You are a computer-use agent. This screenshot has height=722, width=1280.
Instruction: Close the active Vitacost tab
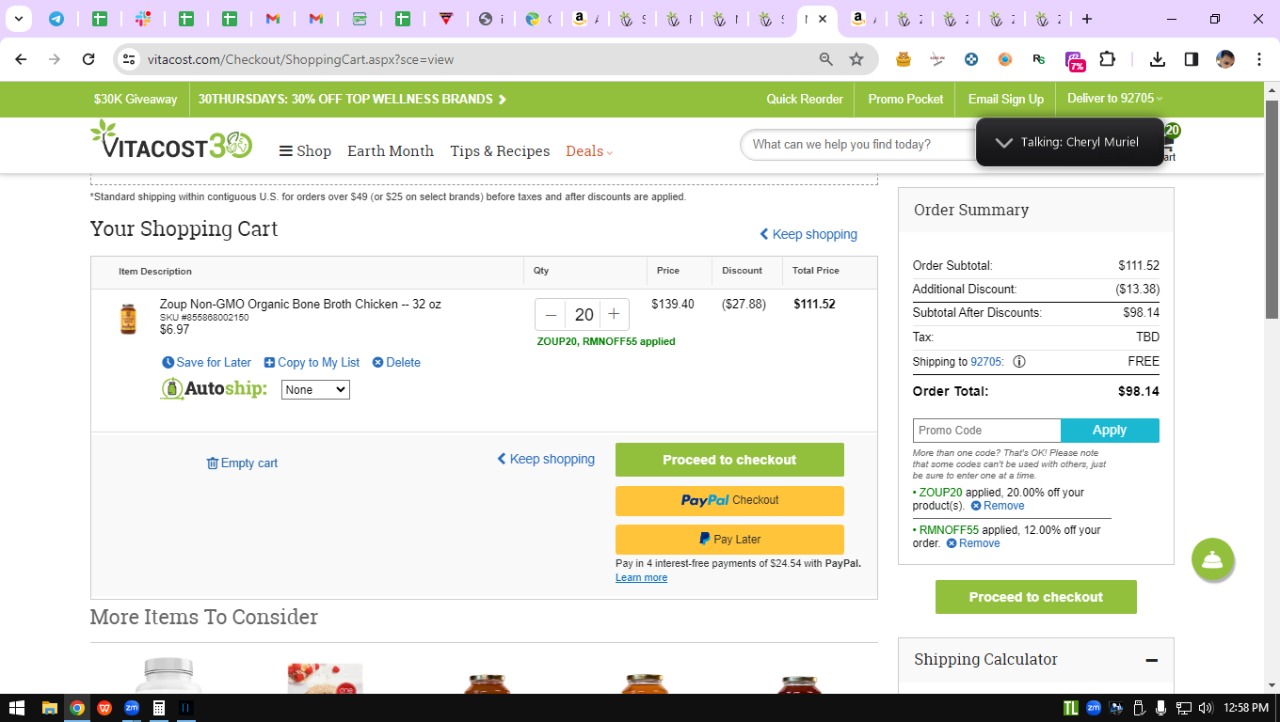[x=822, y=19]
